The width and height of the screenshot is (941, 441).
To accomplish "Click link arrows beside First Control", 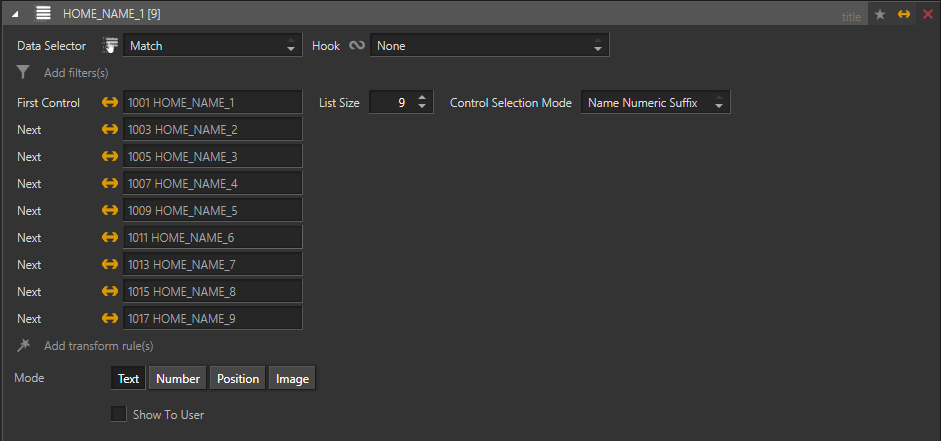I will coord(110,103).
